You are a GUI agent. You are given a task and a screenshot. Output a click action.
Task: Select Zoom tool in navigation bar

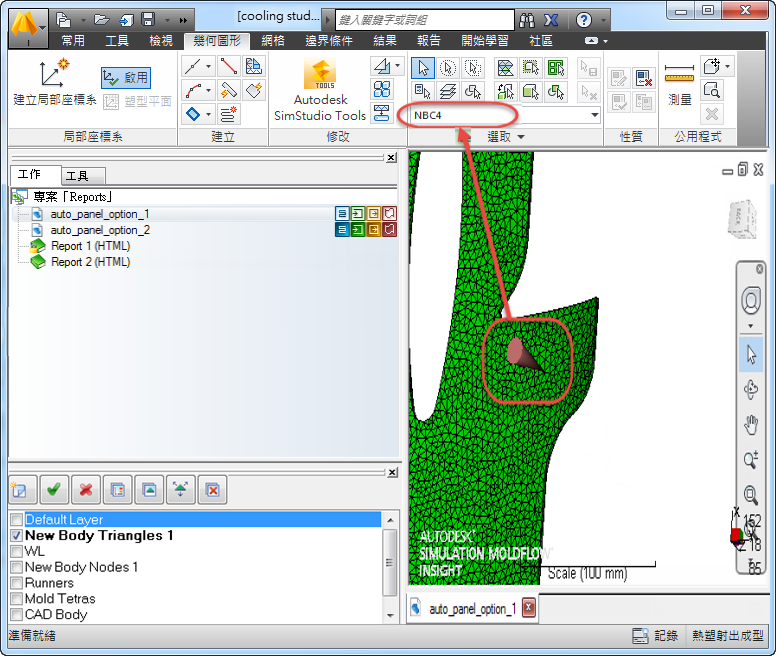click(x=751, y=460)
